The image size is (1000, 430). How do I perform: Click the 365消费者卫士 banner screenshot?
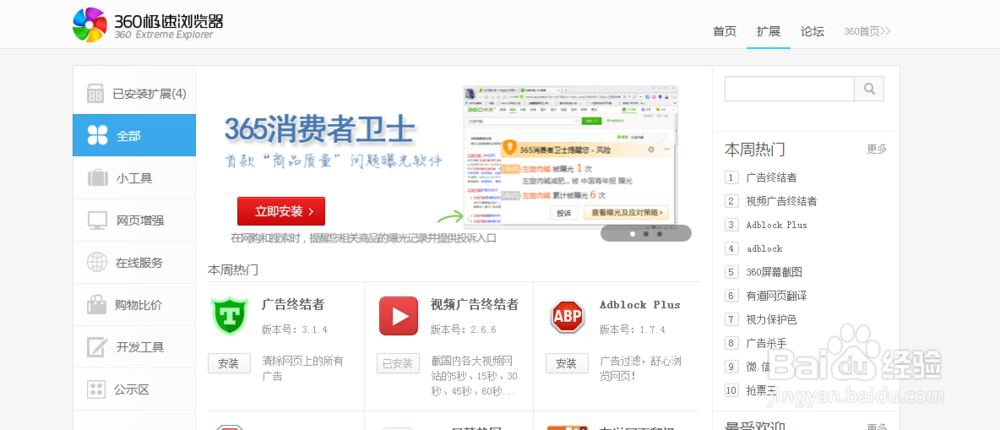(x=570, y=157)
